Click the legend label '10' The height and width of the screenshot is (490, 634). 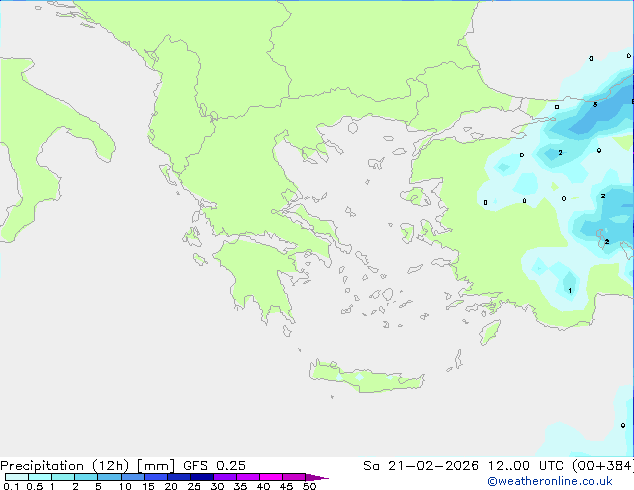[x=125, y=486]
